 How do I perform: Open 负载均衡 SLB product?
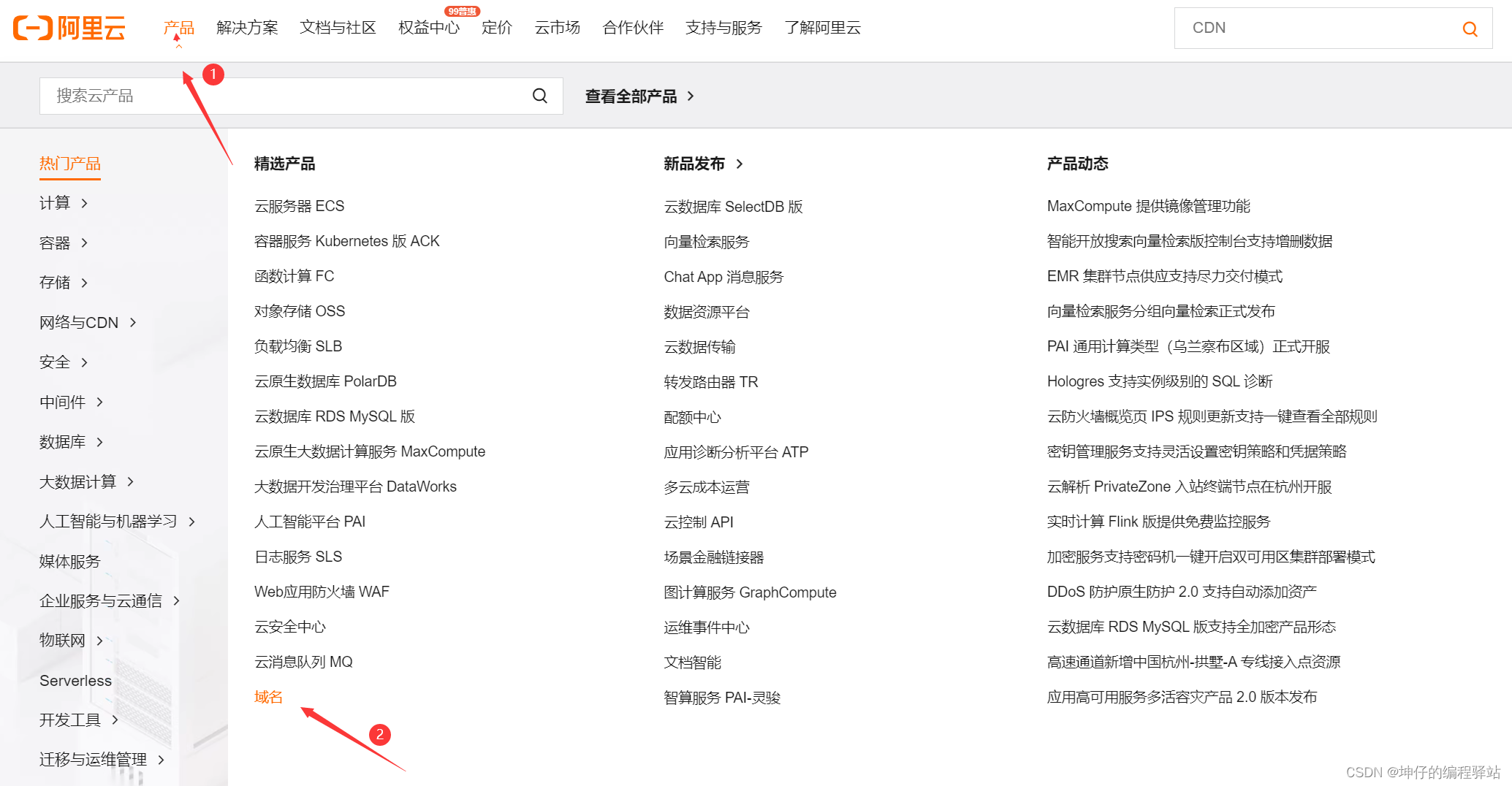click(x=298, y=346)
